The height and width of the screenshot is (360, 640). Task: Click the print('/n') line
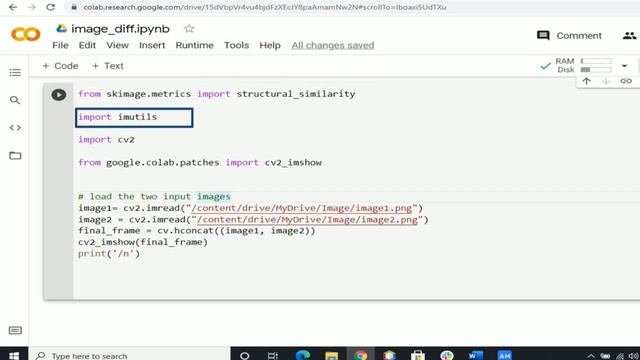pyautogui.click(x=109, y=253)
